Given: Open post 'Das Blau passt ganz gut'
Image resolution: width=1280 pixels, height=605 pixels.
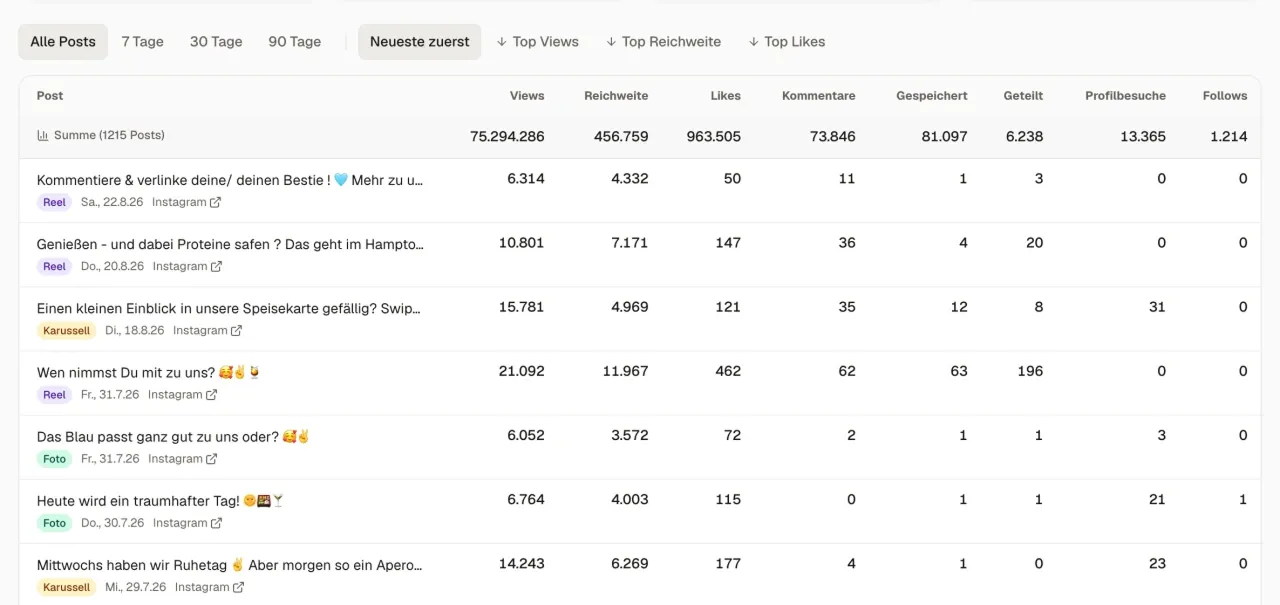Looking at the screenshot, I should (x=173, y=436).
